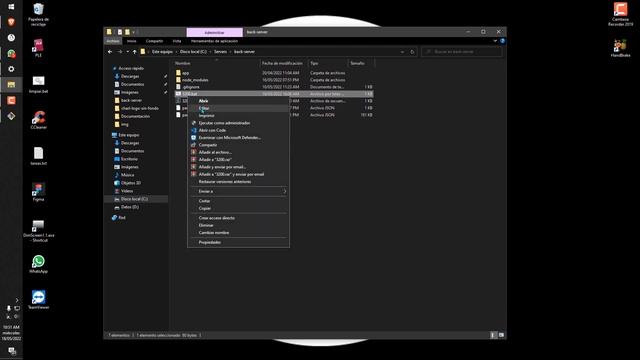This screenshot has width=640, height=360.
Task: Select Este equipo in navigation pane
Action: 129,135
